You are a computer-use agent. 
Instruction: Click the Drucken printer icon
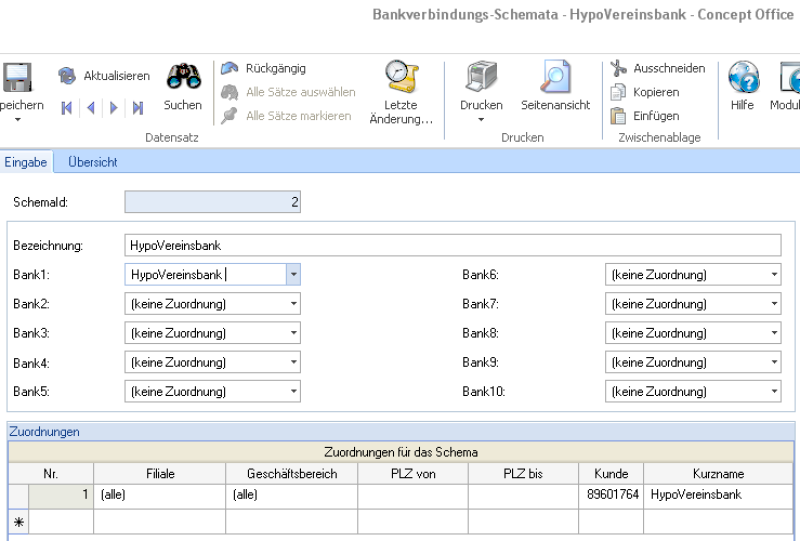pyautogui.click(x=481, y=77)
